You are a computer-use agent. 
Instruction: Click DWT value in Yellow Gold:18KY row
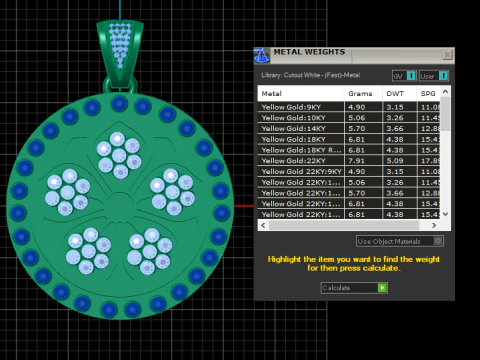(x=395, y=139)
